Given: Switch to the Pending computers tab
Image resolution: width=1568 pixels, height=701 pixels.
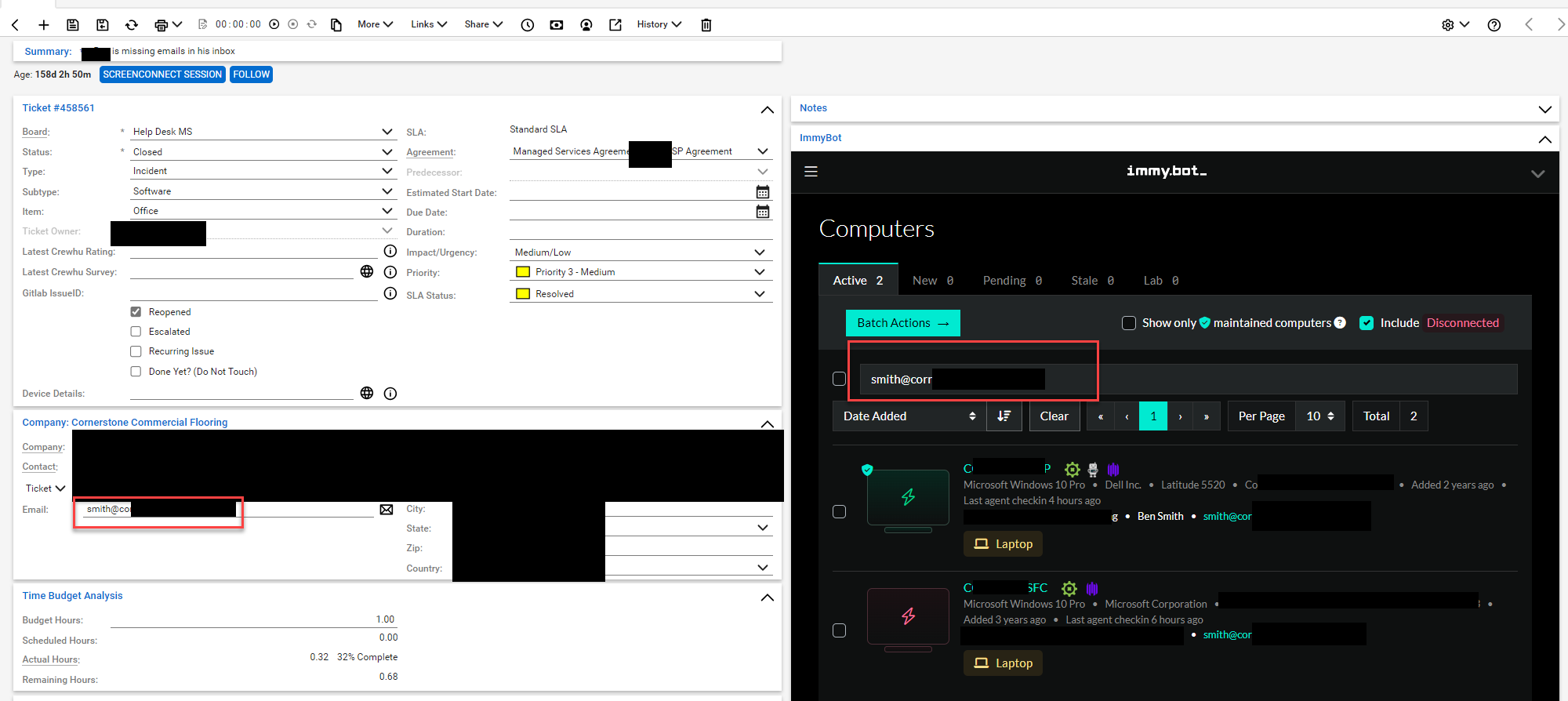Looking at the screenshot, I should (x=1011, y=281).
